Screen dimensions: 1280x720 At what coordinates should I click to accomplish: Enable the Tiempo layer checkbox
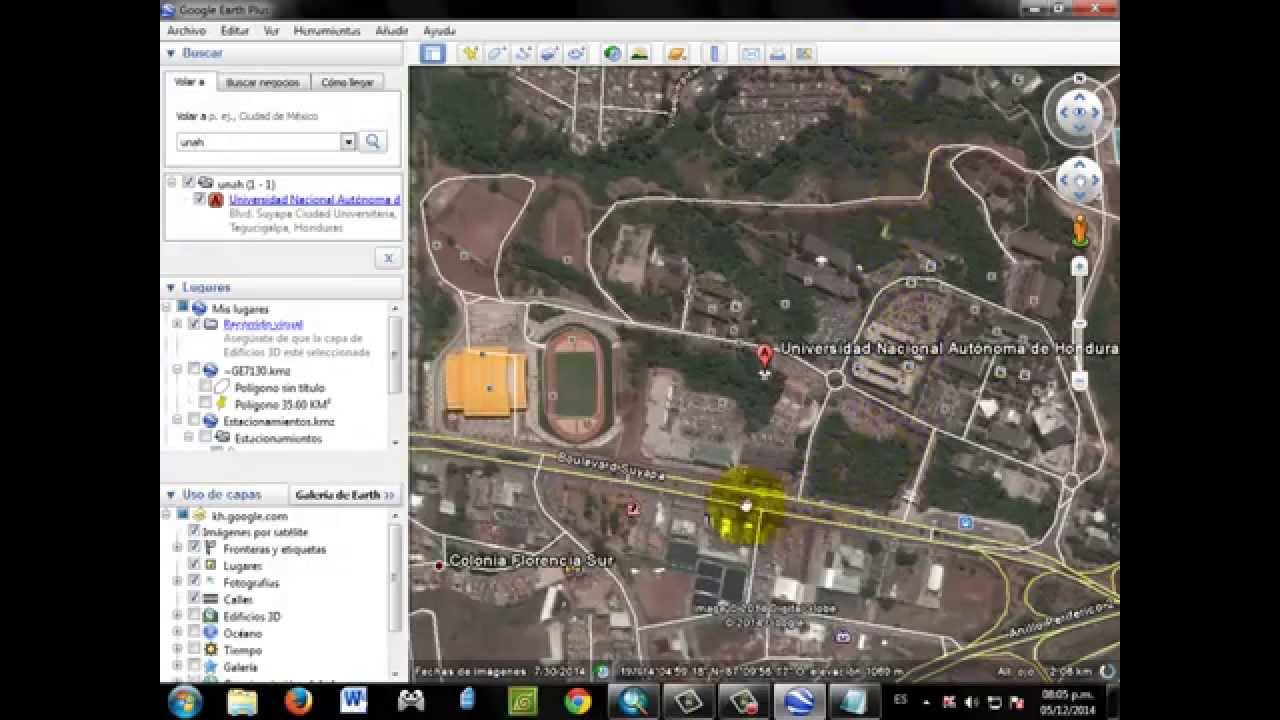194,650
